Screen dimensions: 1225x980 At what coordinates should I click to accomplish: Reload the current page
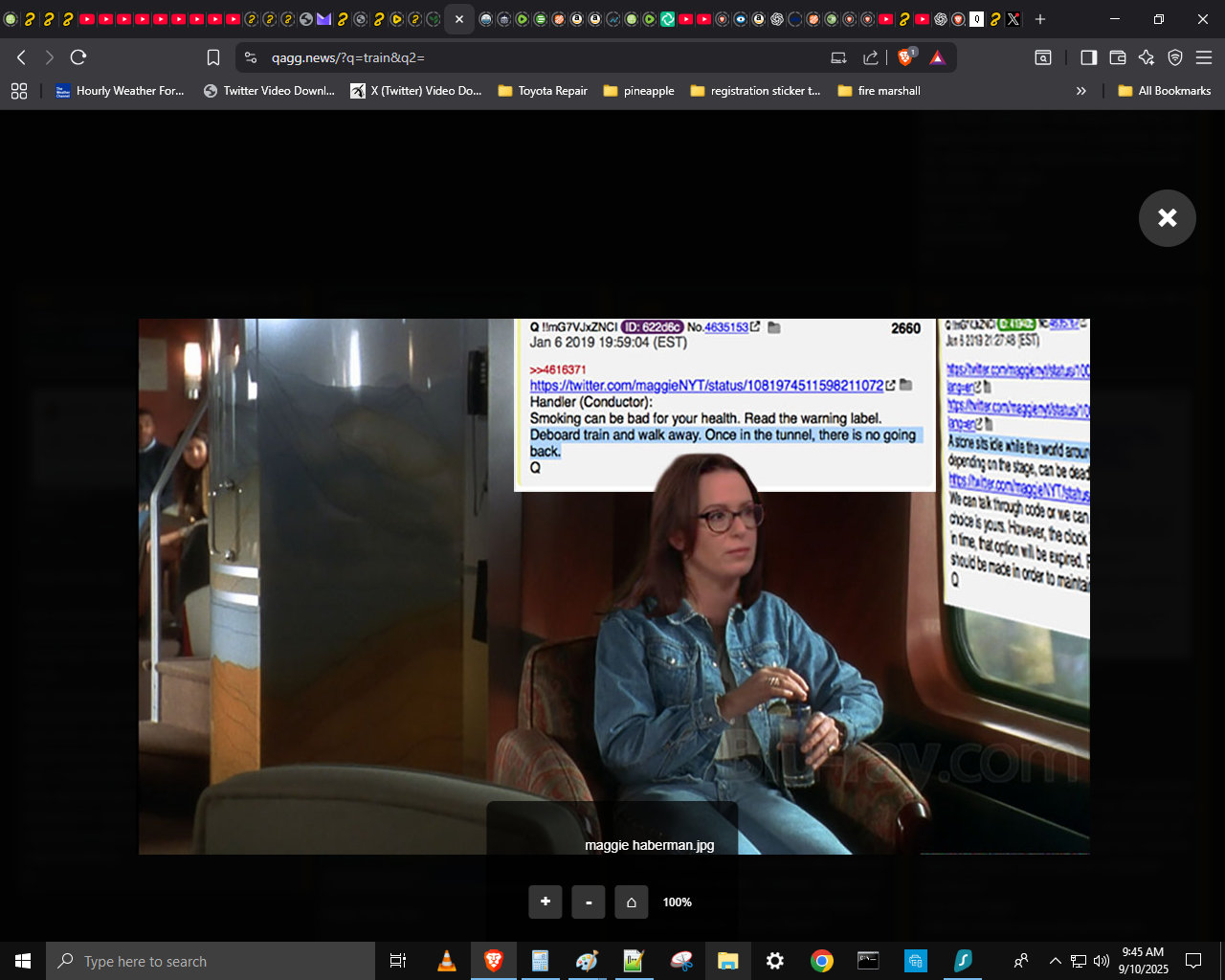(78, 57)
